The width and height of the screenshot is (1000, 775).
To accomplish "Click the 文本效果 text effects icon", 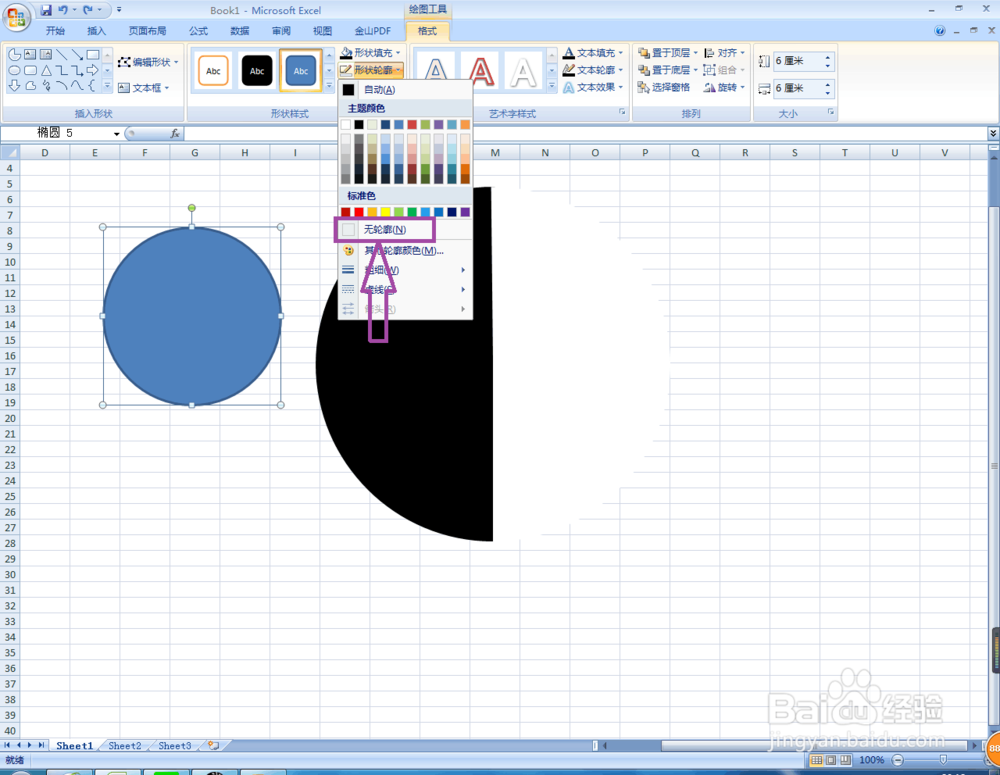I will coord(569,87).
